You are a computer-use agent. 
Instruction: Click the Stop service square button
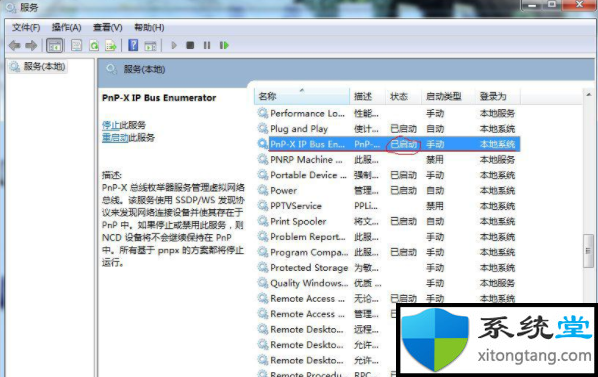pos(190,46)
